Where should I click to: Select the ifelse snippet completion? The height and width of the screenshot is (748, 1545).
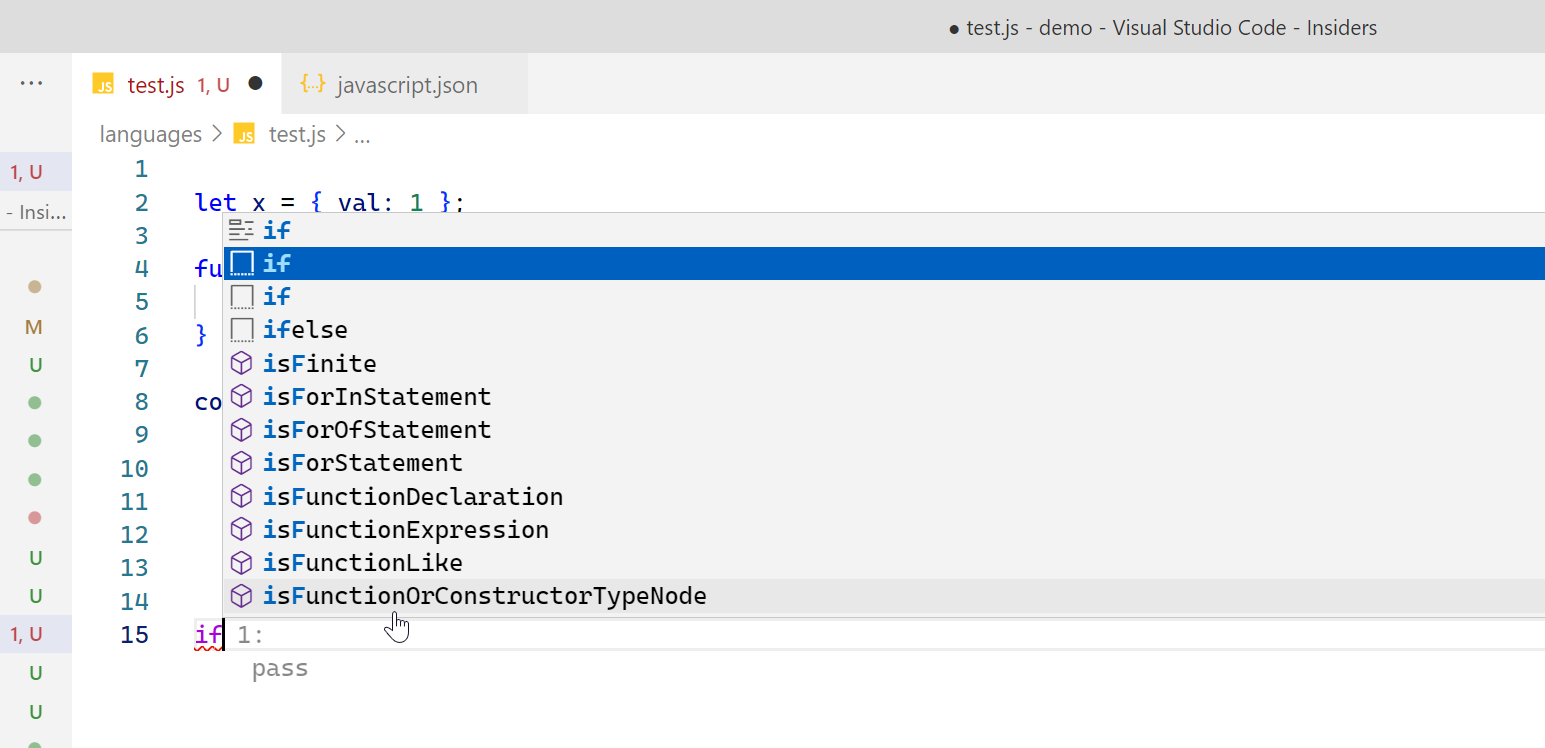305,329
